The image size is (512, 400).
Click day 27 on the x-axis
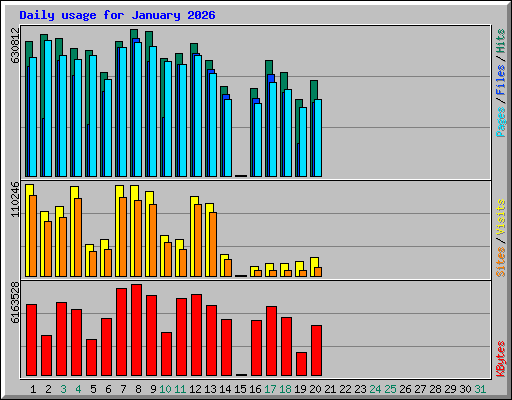pyautogui.click(x=420, y=389)
